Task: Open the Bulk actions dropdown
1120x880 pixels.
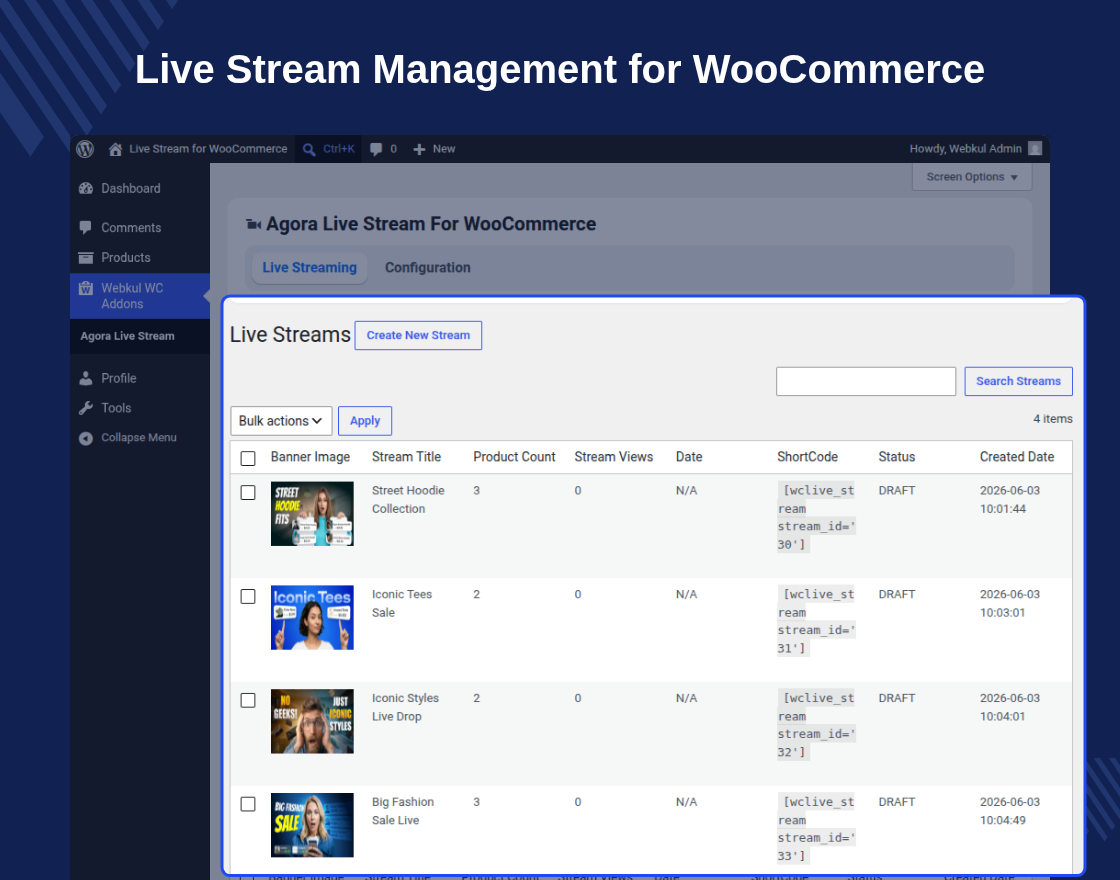Action: (281, 421)
